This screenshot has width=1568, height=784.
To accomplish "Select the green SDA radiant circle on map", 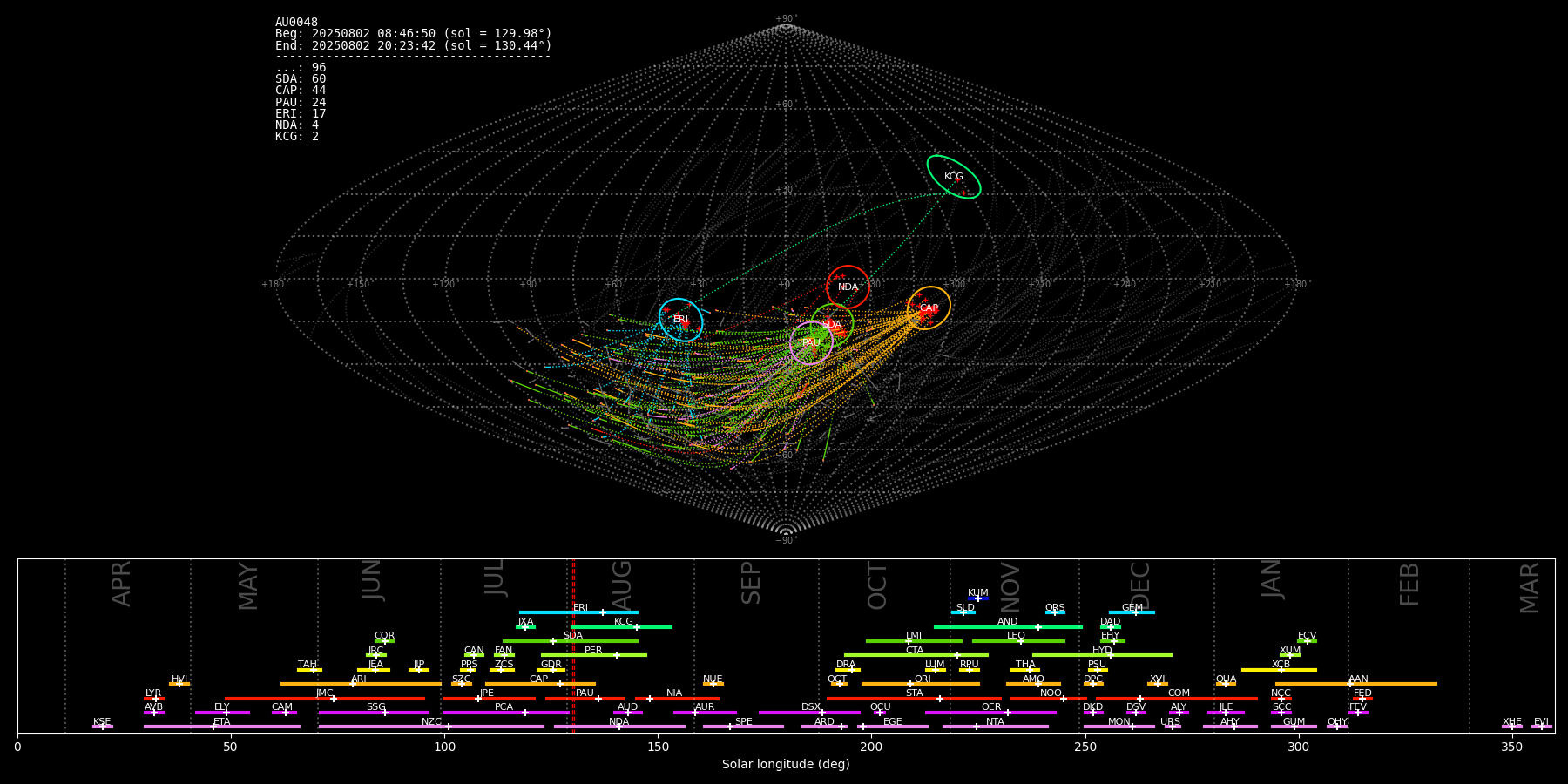I will point(832,324).
